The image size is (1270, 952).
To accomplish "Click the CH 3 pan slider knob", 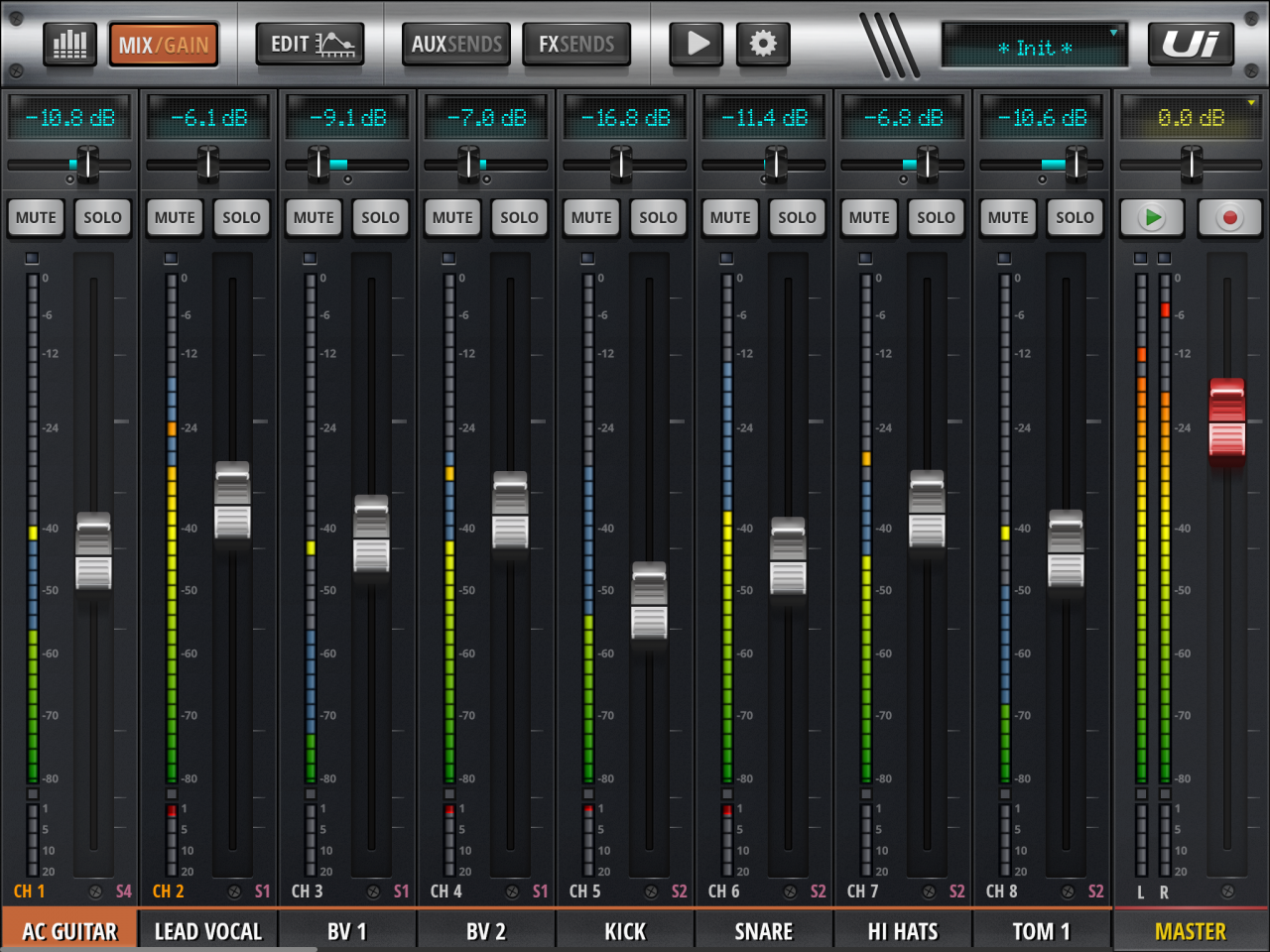I will (318, 164).
